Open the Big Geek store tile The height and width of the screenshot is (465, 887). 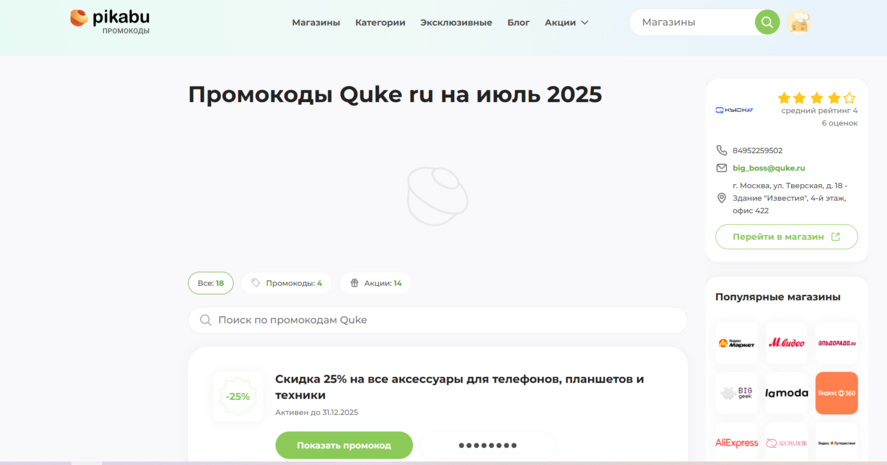tap(737, 393)
